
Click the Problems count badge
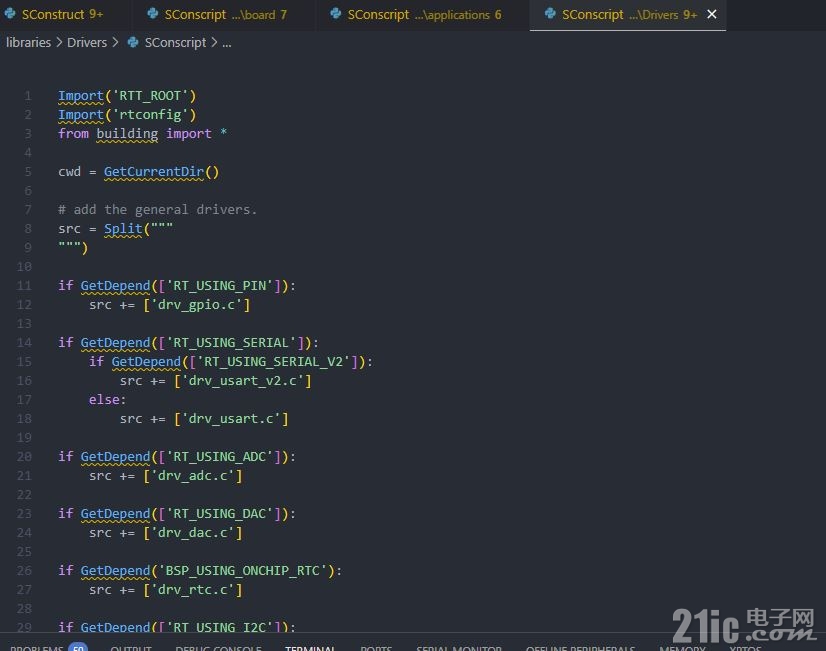click(x=78, y=647)
